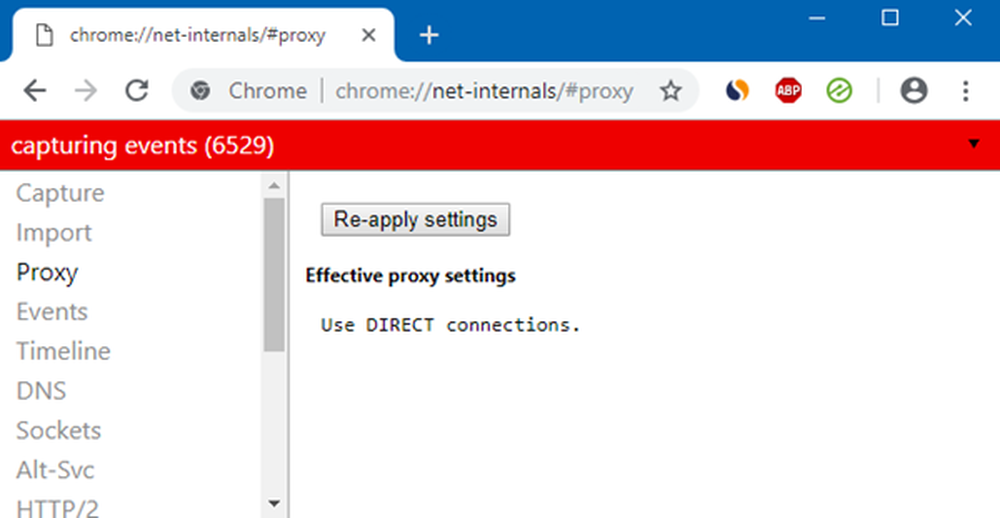Image resolution: width=1000 pixels, height=518 pixels.
Task: Close the net-internals proxy tab
Action: point(368,35)
